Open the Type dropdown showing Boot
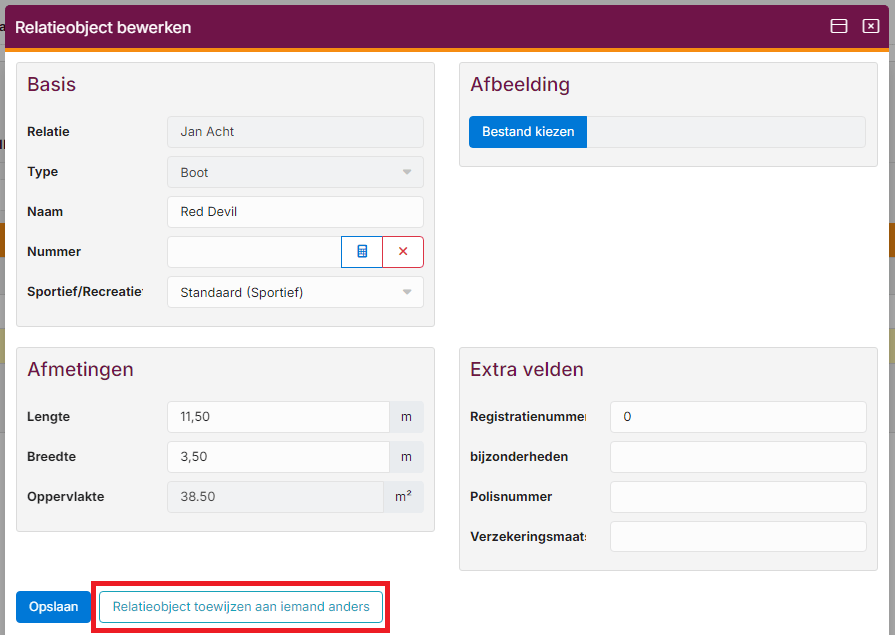The height and width of the screenshot is (635, 895). pyautogui.click(x=295, y=172)
